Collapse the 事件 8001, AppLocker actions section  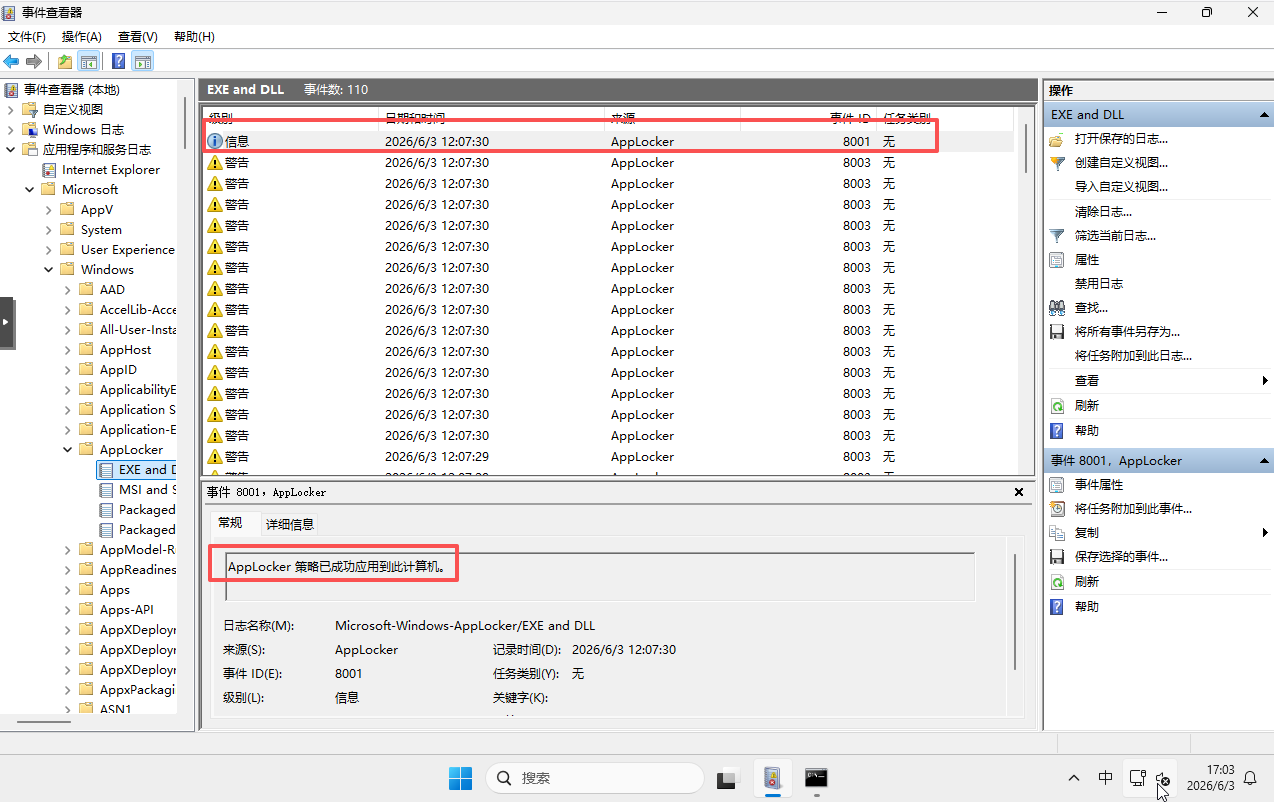(x=1264, y=461)
